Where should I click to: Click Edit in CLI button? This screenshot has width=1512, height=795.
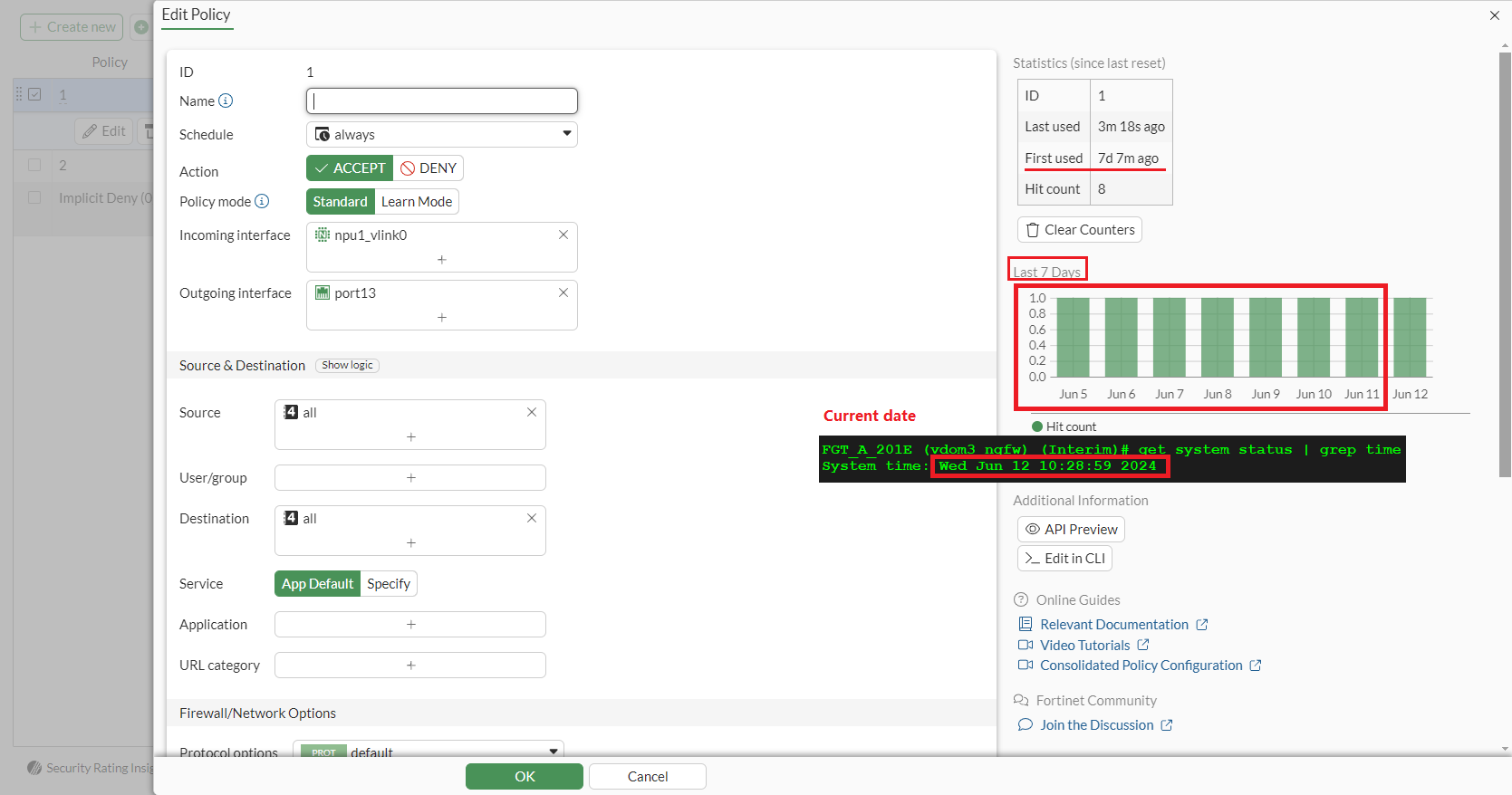pos(1065,558)
